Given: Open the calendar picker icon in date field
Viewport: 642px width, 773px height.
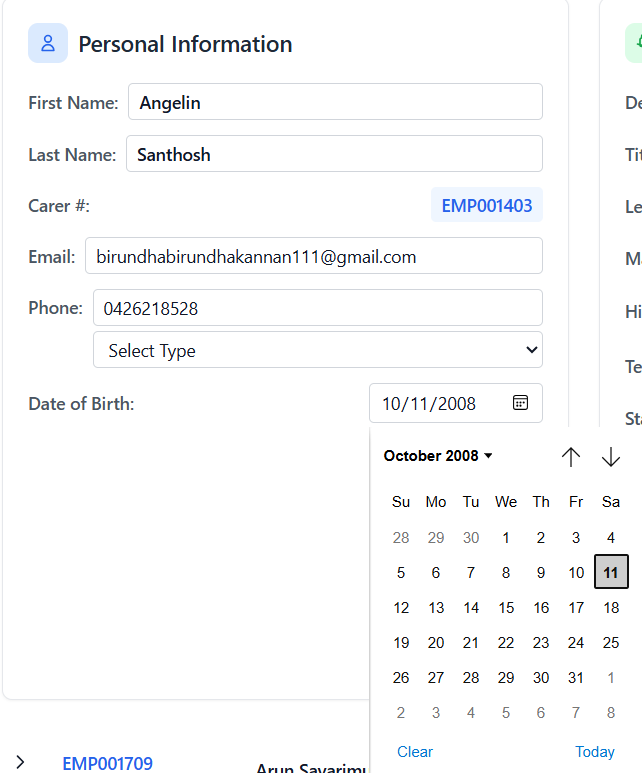Looking at the screenshot, I should tap(520, 403).
